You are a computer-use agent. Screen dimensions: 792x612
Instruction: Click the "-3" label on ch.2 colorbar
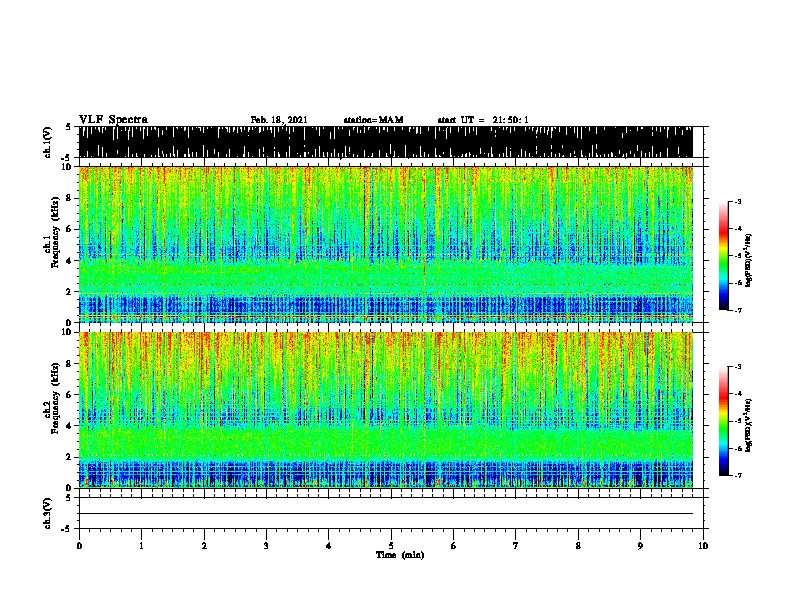pos(737,367)
